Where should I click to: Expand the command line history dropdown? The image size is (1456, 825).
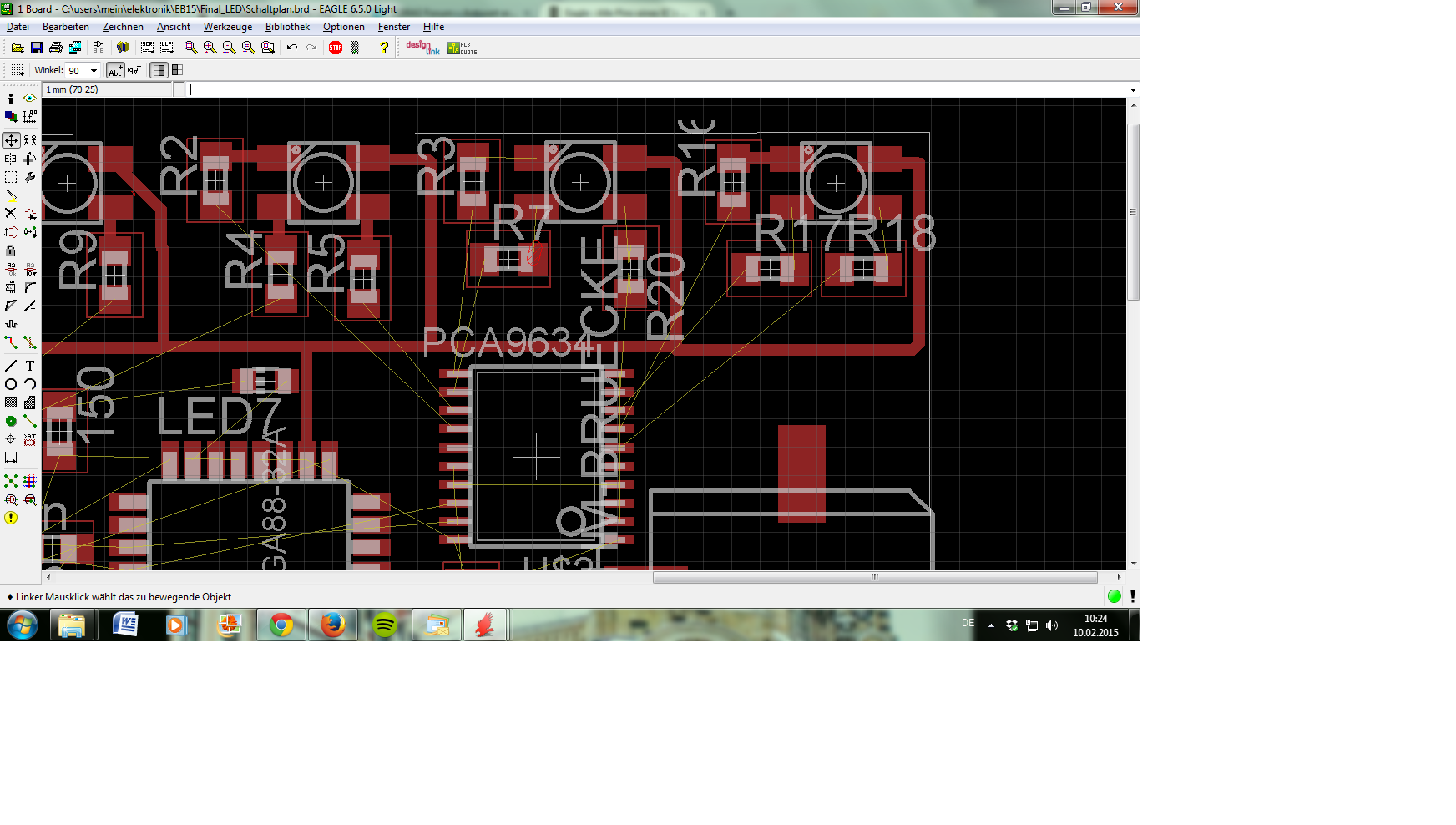[x=1133, y=89]
